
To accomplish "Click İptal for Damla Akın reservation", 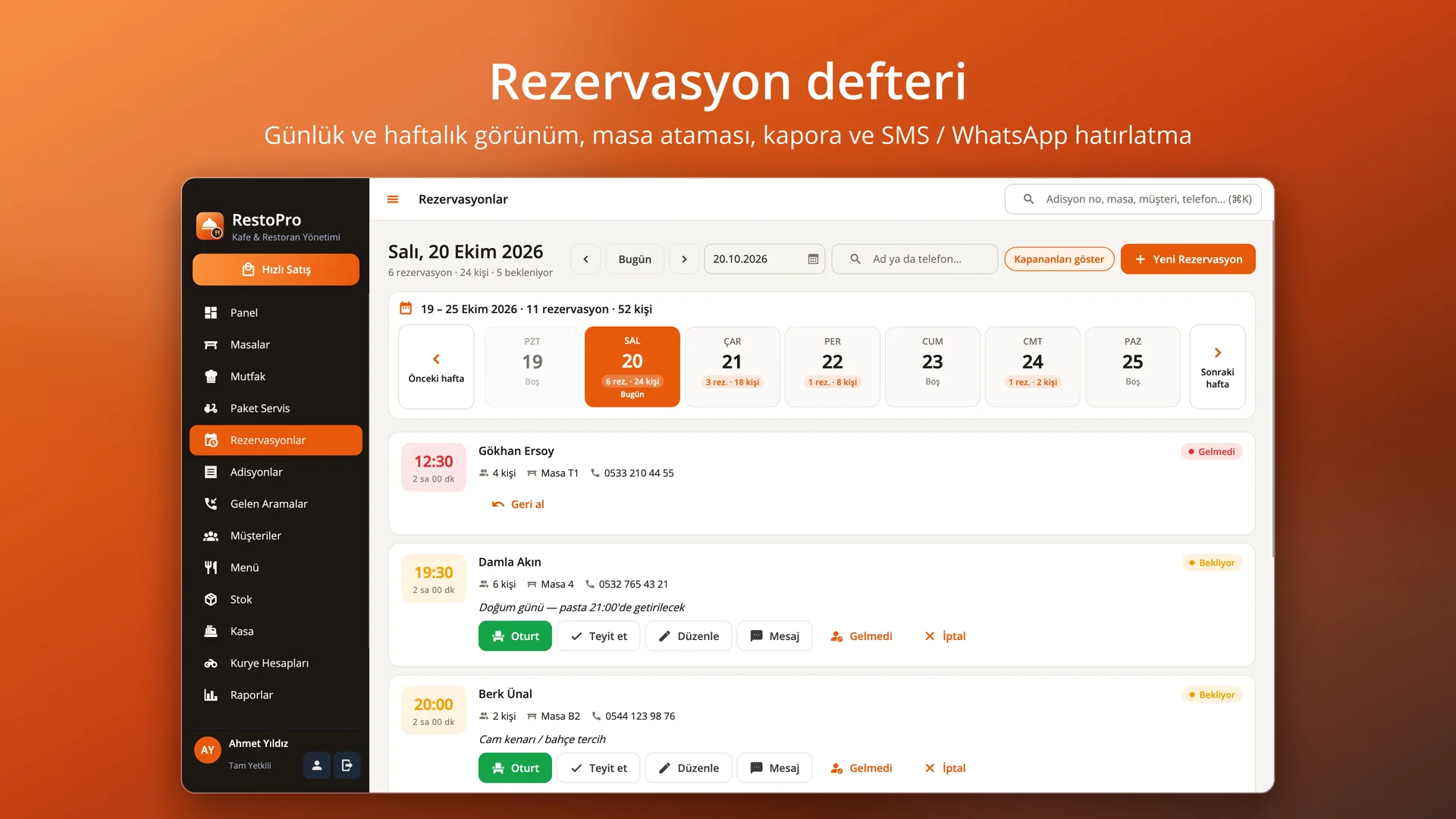I will coord(945,636).
